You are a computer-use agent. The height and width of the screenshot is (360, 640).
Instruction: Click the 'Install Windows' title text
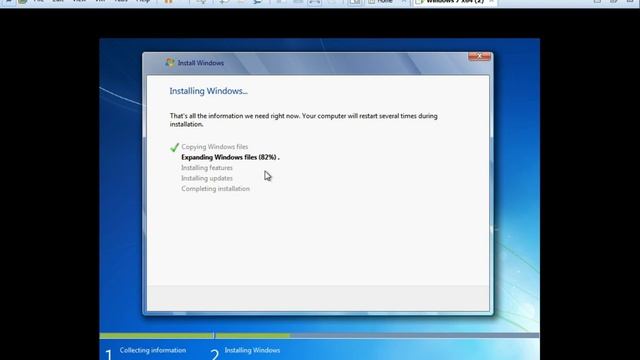point(201,63)
